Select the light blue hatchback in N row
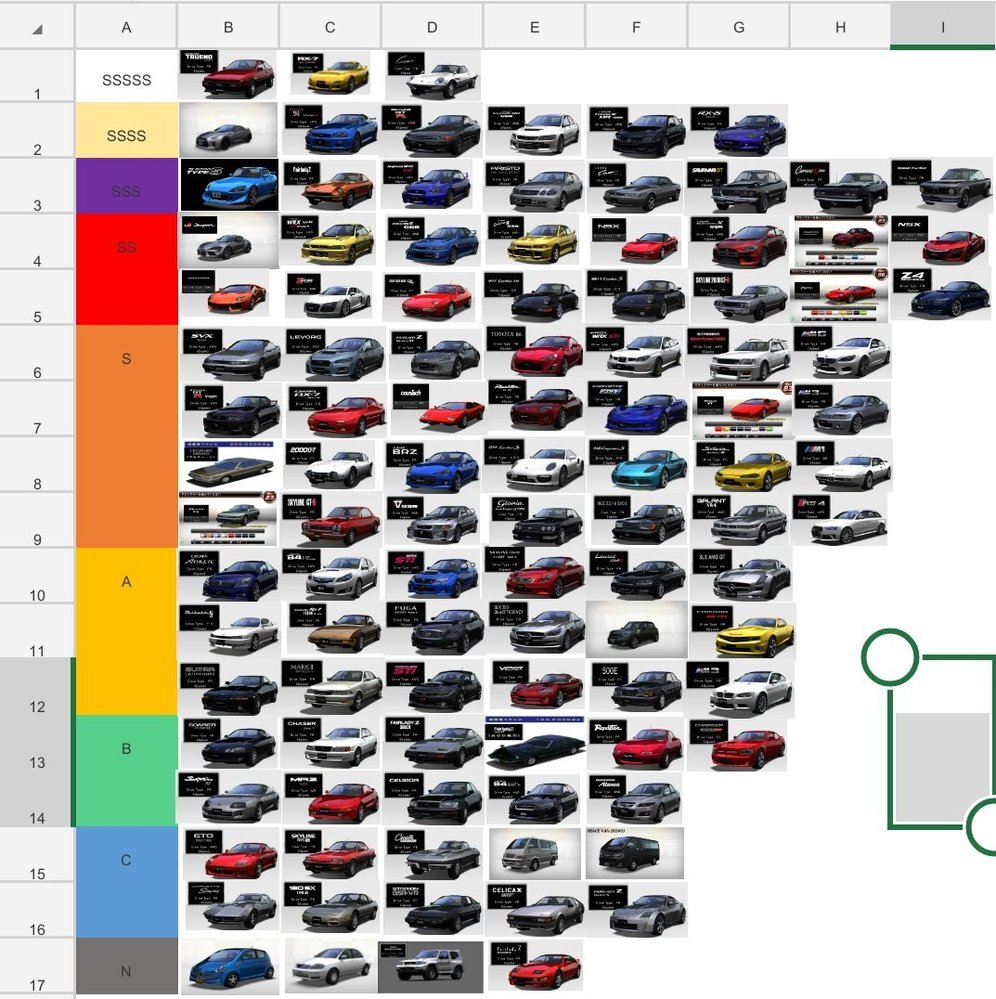The height and width of the screenshot is (999, 996). point(229,967)
